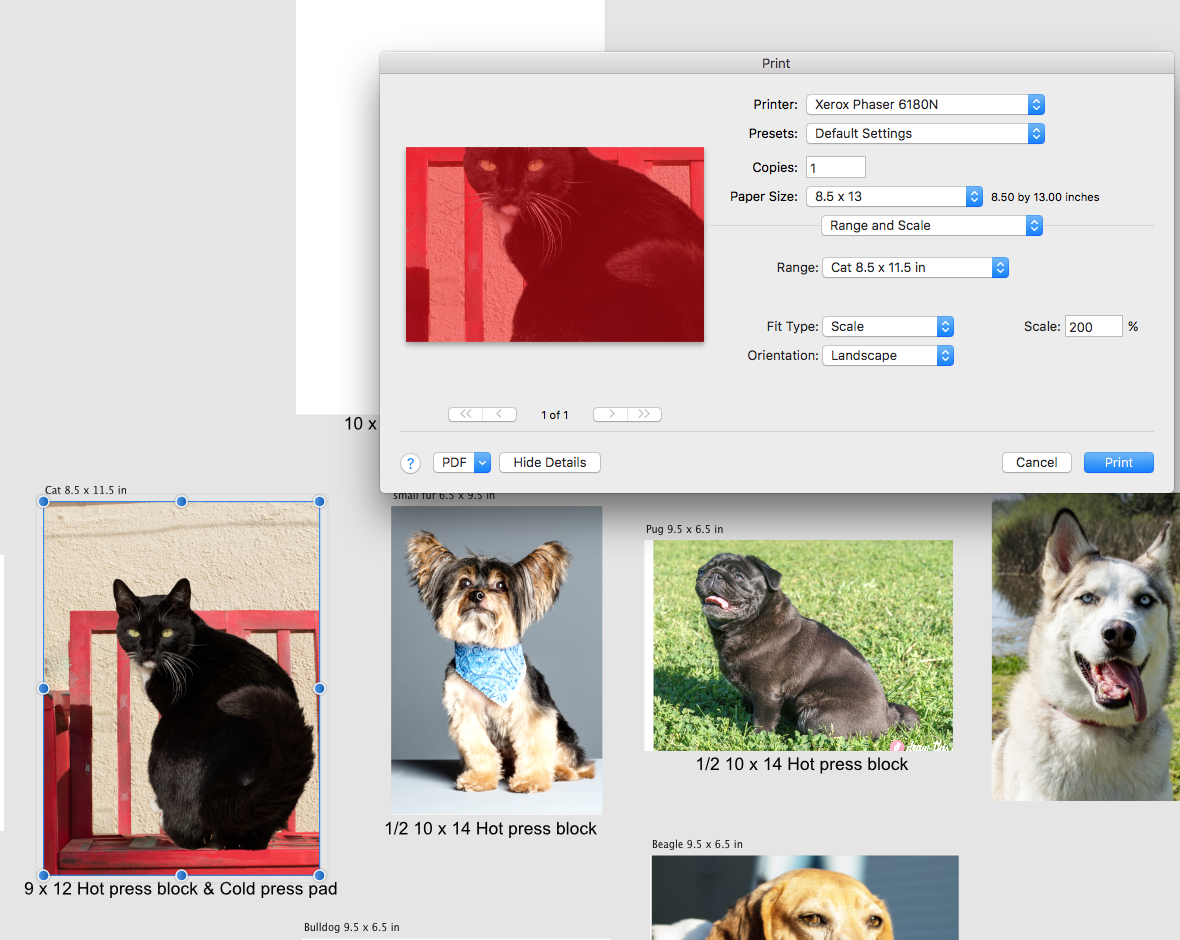Click the bottom-center selection handle of cat image
This screenshot has width=1180, height=940.
[181, 875]
